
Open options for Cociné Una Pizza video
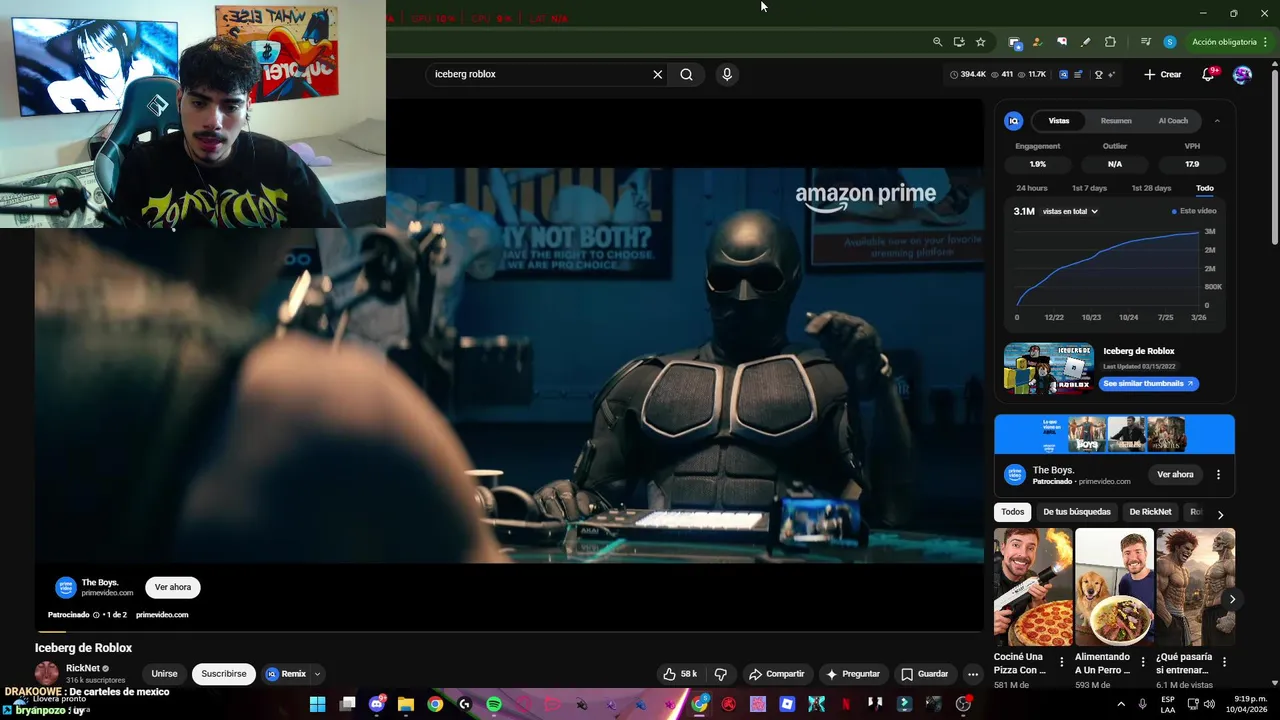(x=1062, y=662)
